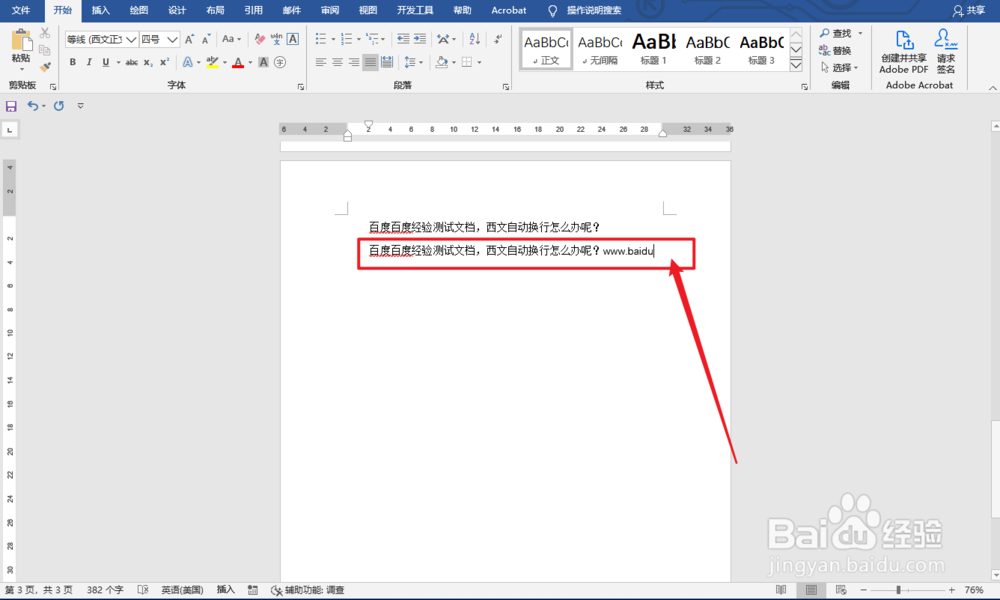The image size is (1000, 600).
Task: Click the Character Border icon
Action: tap(293, 40)
